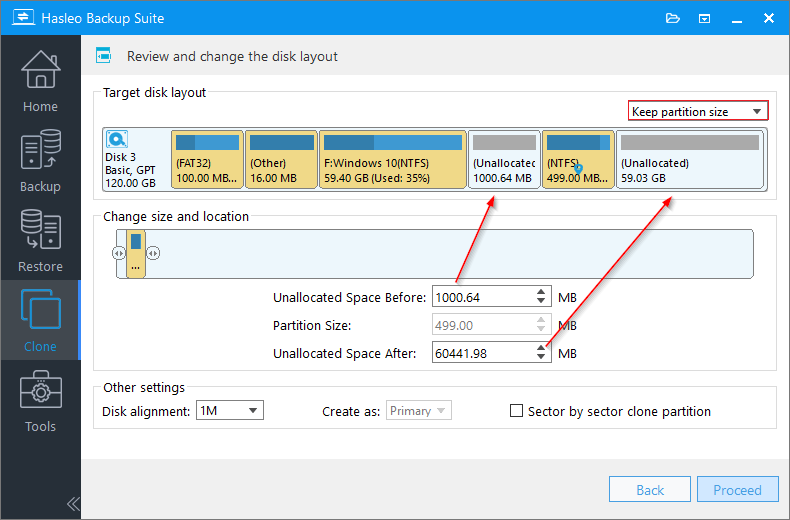Select the NTFS 499.00 MB partition
790x520 pixels.
pos(578,159)
